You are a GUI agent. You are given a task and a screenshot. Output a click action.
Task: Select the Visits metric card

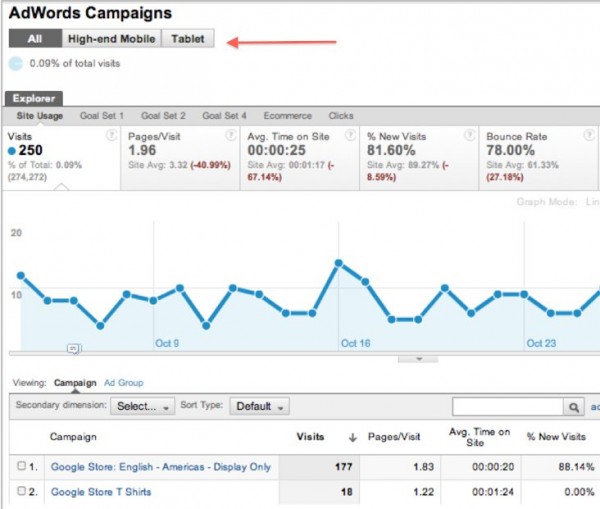[x=61, y=158]
